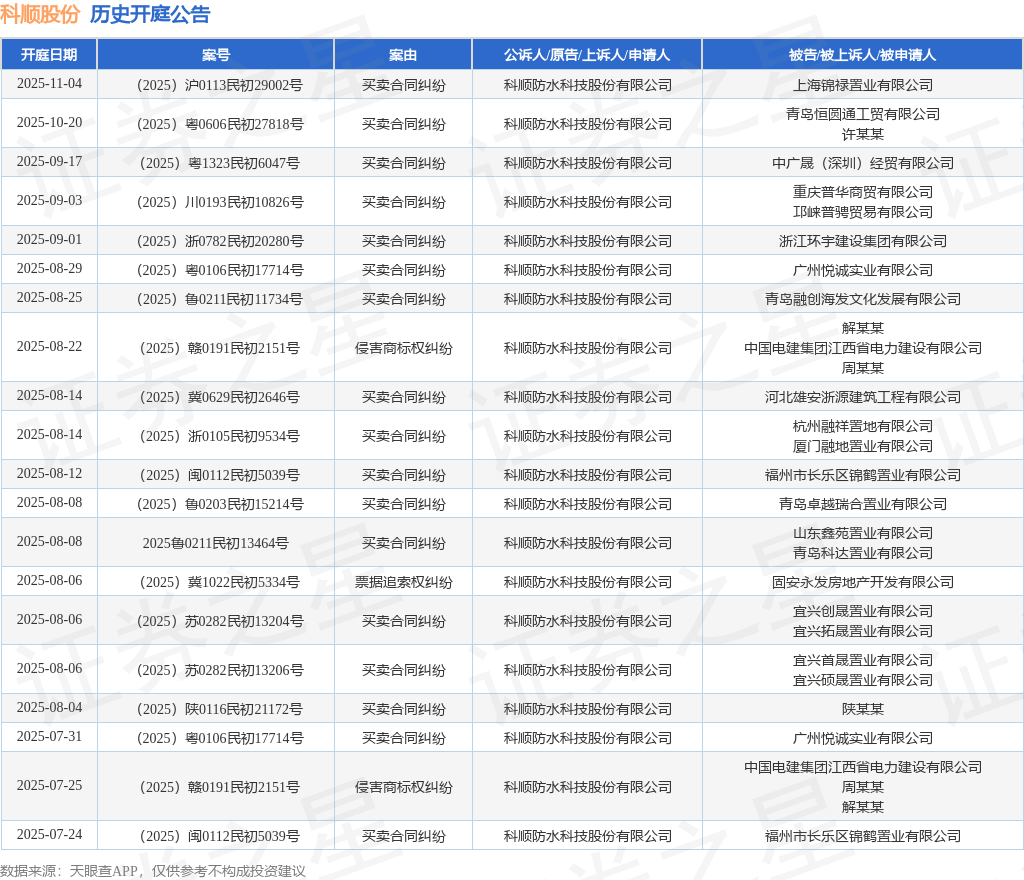Click defendant 中广晟（深圳）经贸有限公司
Screen dimensions: 1024x880
[863, 163]
